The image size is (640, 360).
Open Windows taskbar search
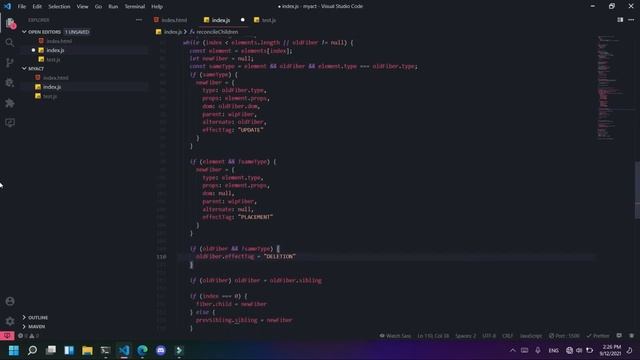pos(32,350)
